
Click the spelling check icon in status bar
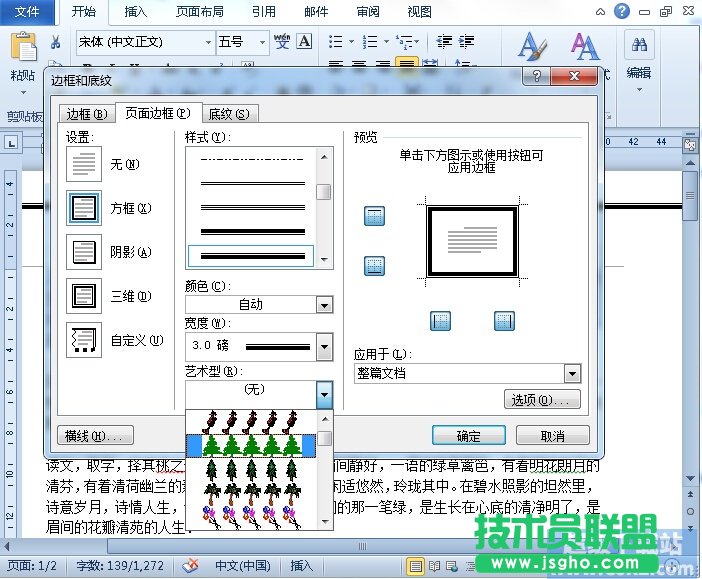pyautogui.click(x=190, y=565)
